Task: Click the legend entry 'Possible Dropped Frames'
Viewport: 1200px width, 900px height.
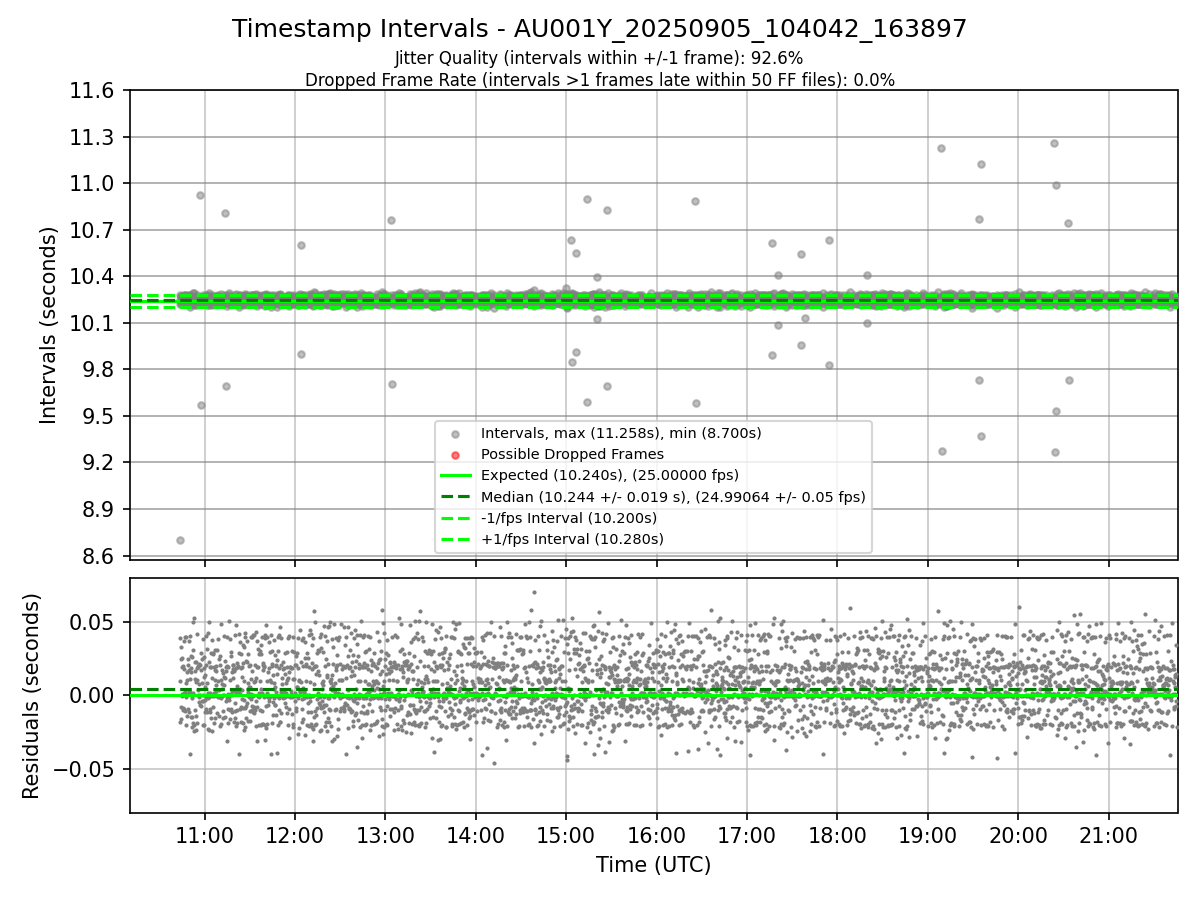Action: (572, 454)
